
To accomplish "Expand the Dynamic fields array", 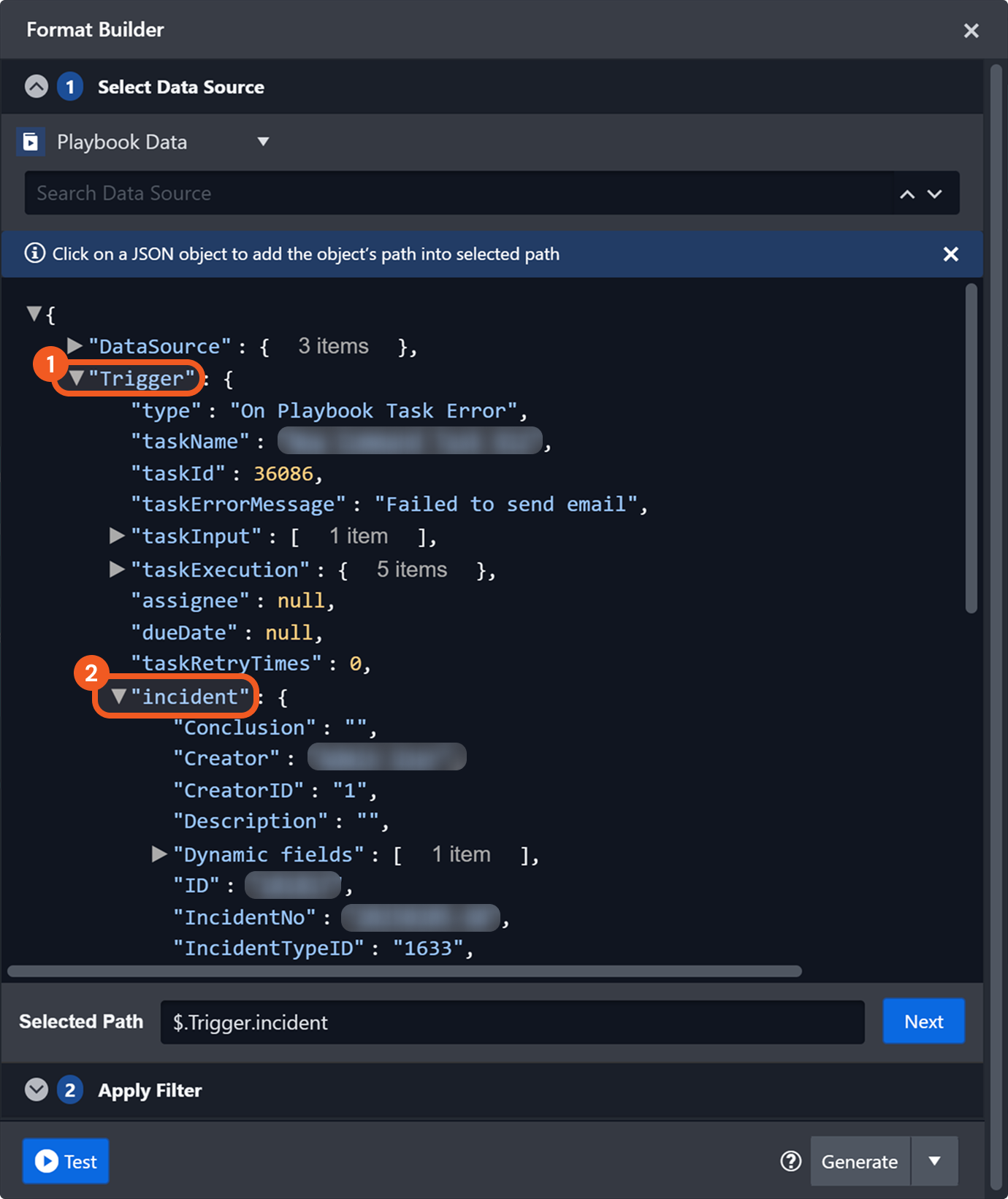I will tap(159, 854).
